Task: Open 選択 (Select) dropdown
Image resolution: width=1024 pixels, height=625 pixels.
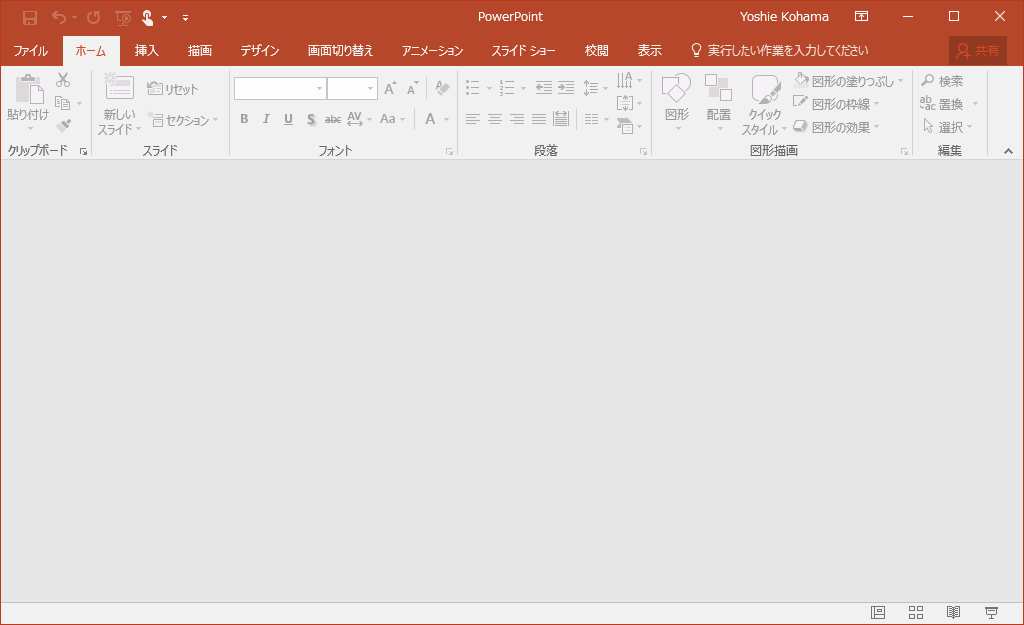Action: point(948,127)
